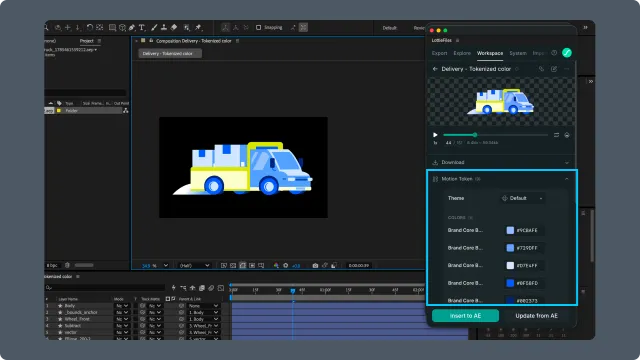Click the #9CBAFF color swatch

(x=510, y=230)
